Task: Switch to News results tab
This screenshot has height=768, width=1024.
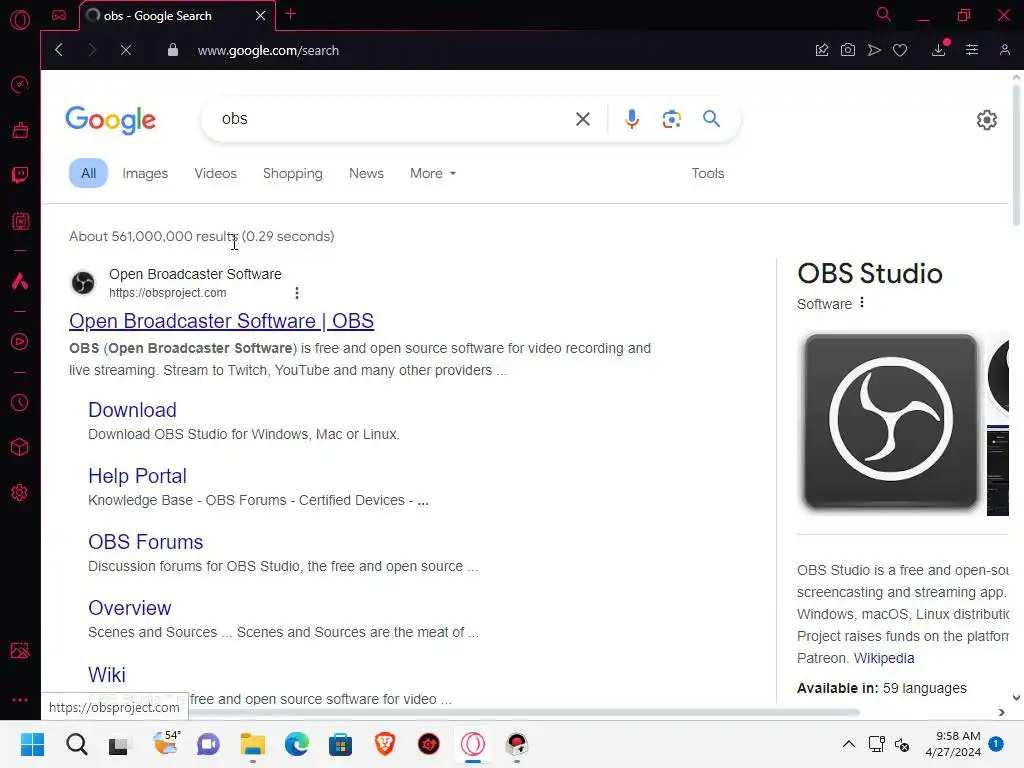Action: click(x=366, y=174)
